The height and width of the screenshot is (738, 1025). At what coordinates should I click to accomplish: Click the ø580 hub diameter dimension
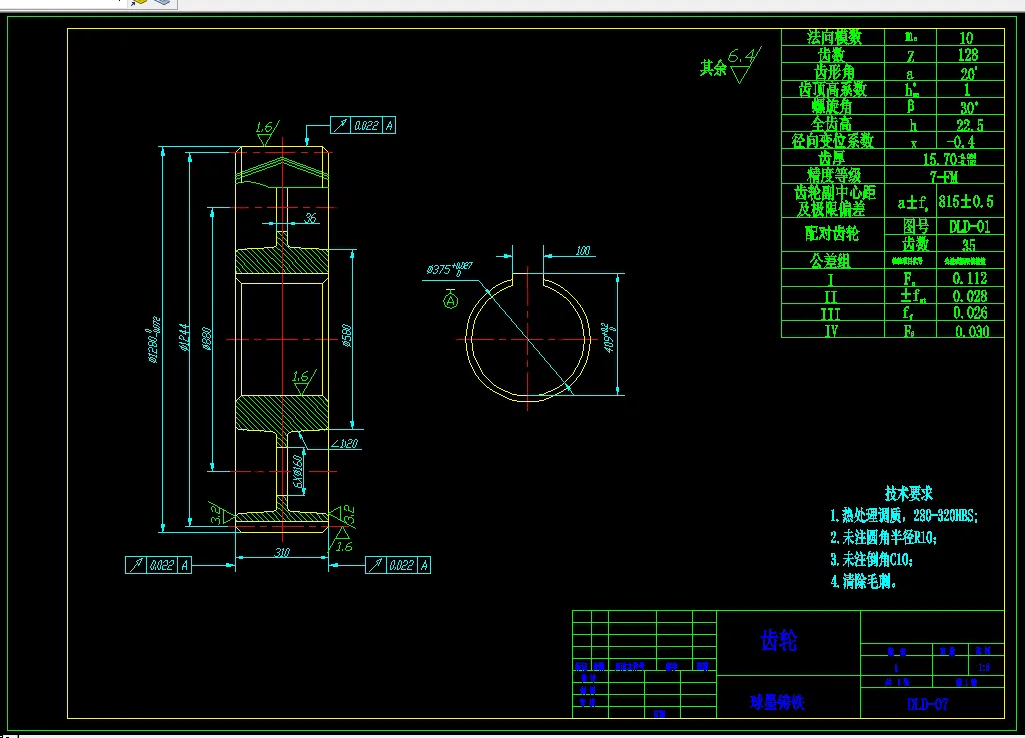tap(347, 335)
